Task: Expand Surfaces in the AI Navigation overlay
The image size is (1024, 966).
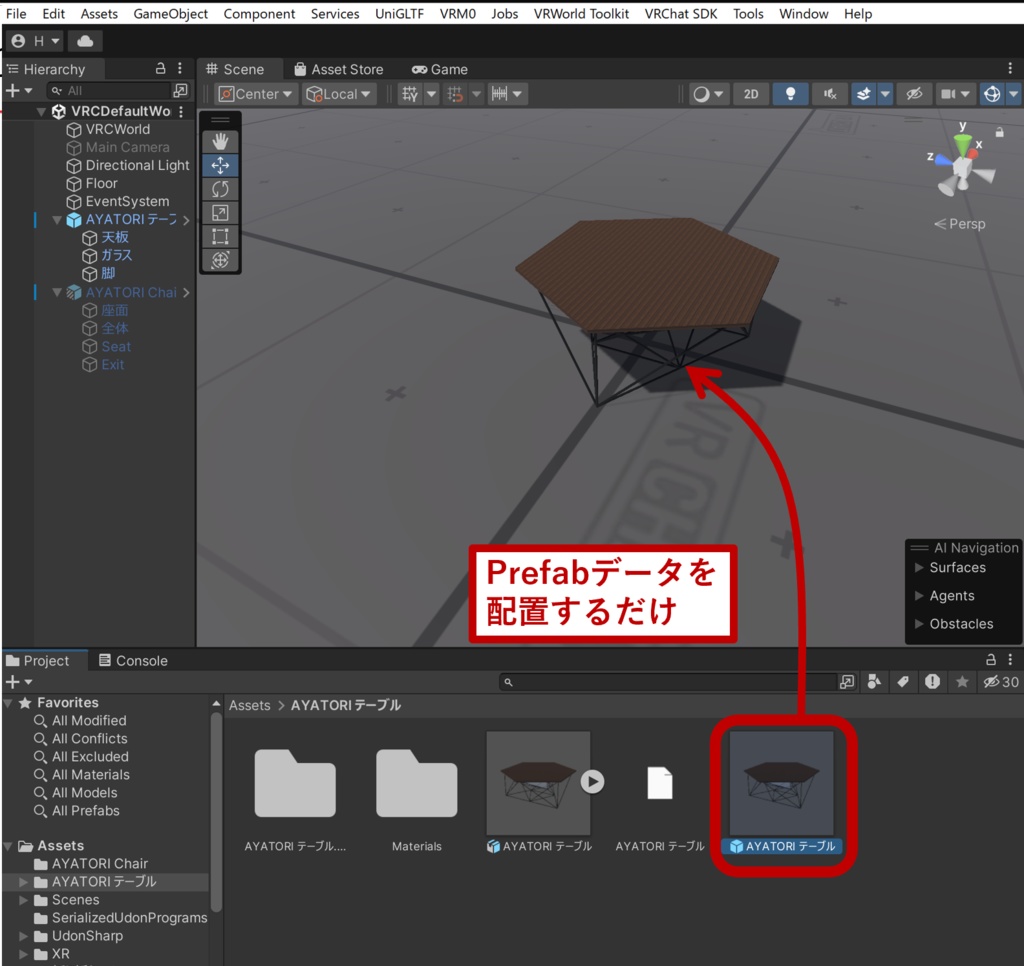Action: point(920,567)
